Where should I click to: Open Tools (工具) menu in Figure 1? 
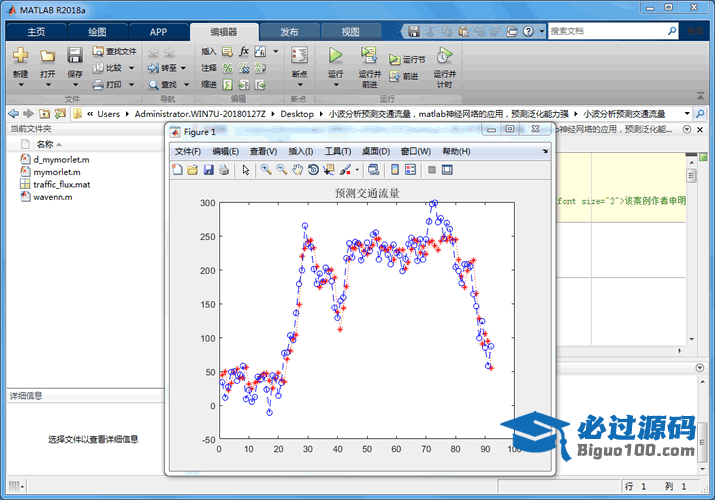click(337, 151)
